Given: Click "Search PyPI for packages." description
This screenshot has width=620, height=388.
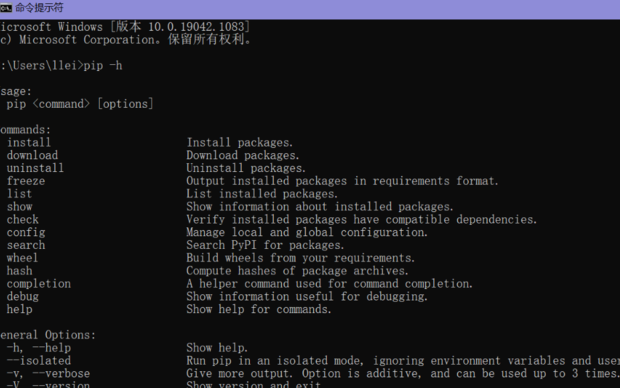Looking at the screenshot, I should [x=265, y=245].
